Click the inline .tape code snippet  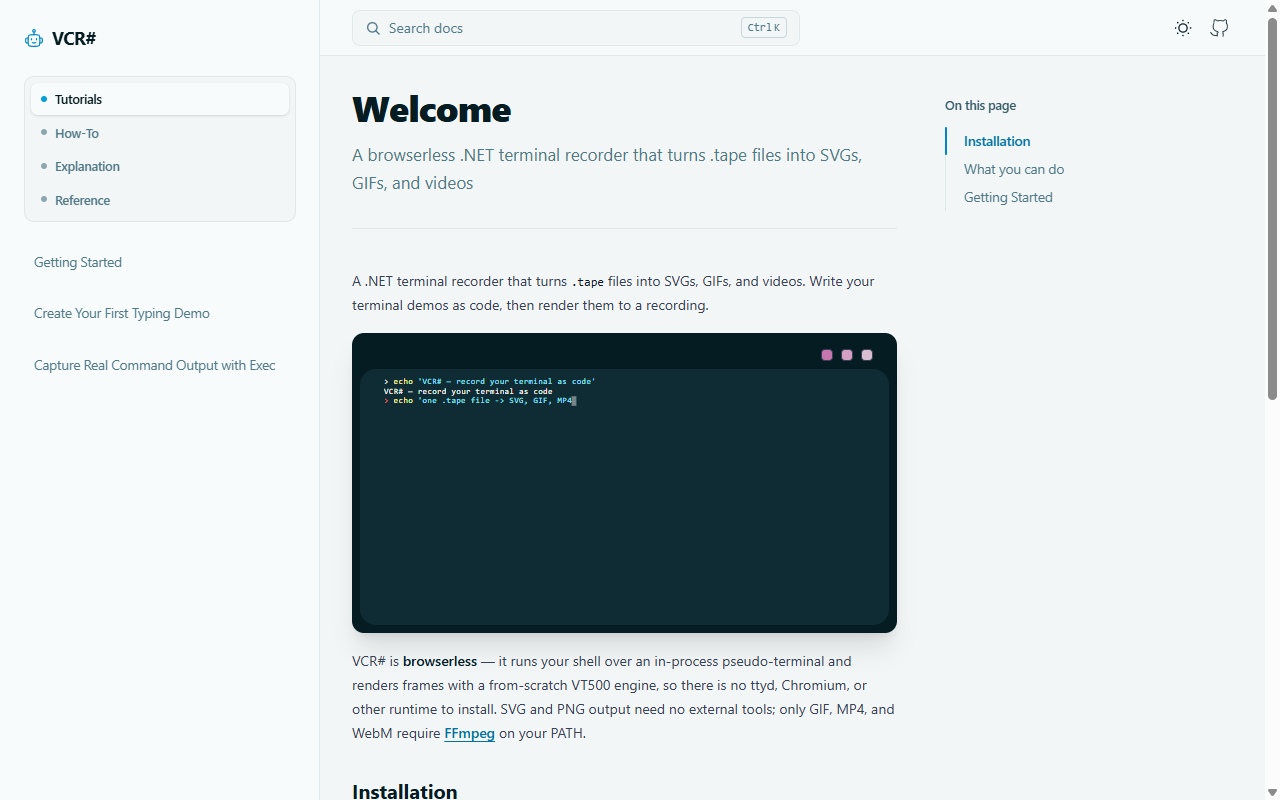587,282
